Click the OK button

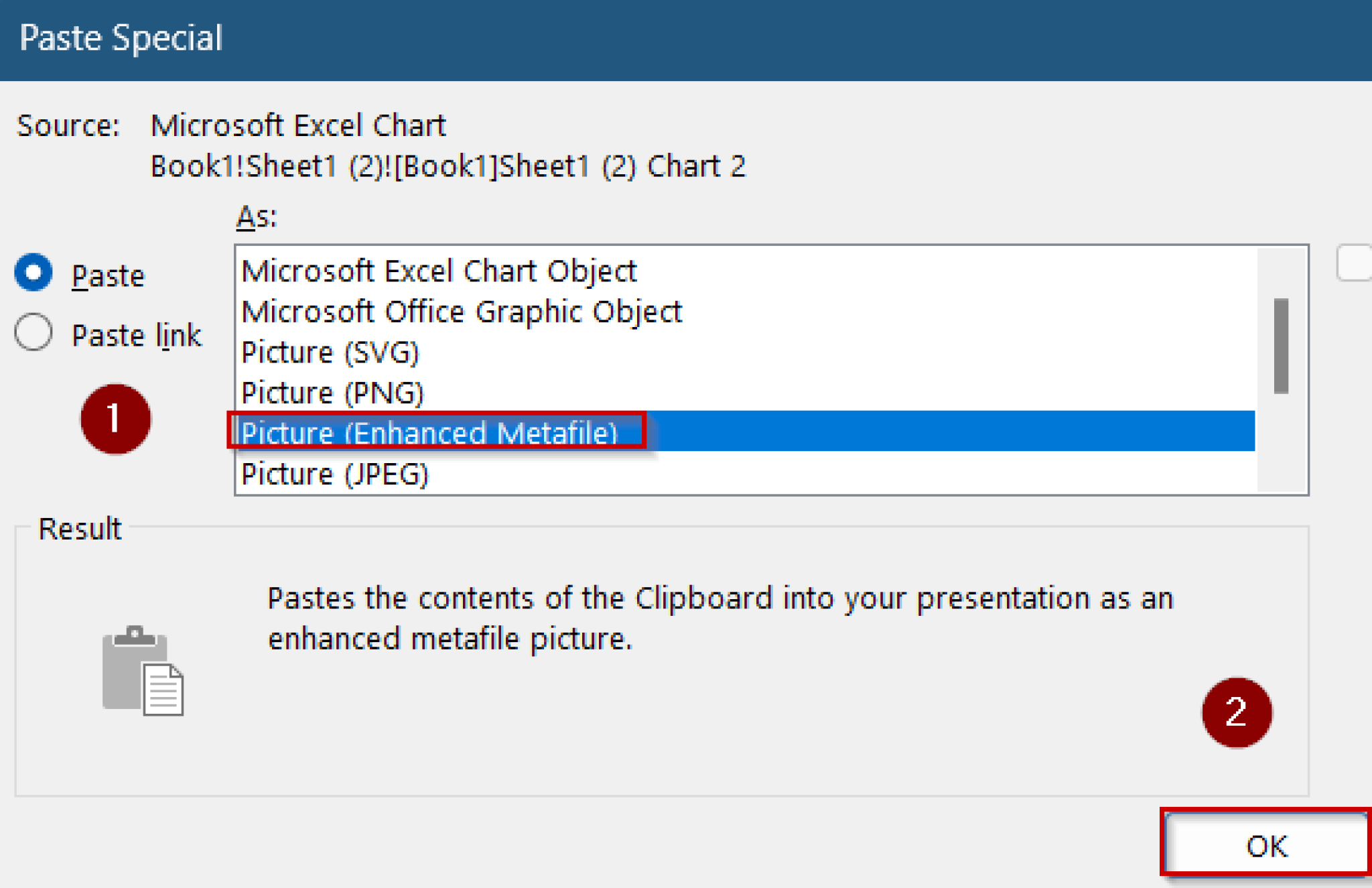(1265, 844)
